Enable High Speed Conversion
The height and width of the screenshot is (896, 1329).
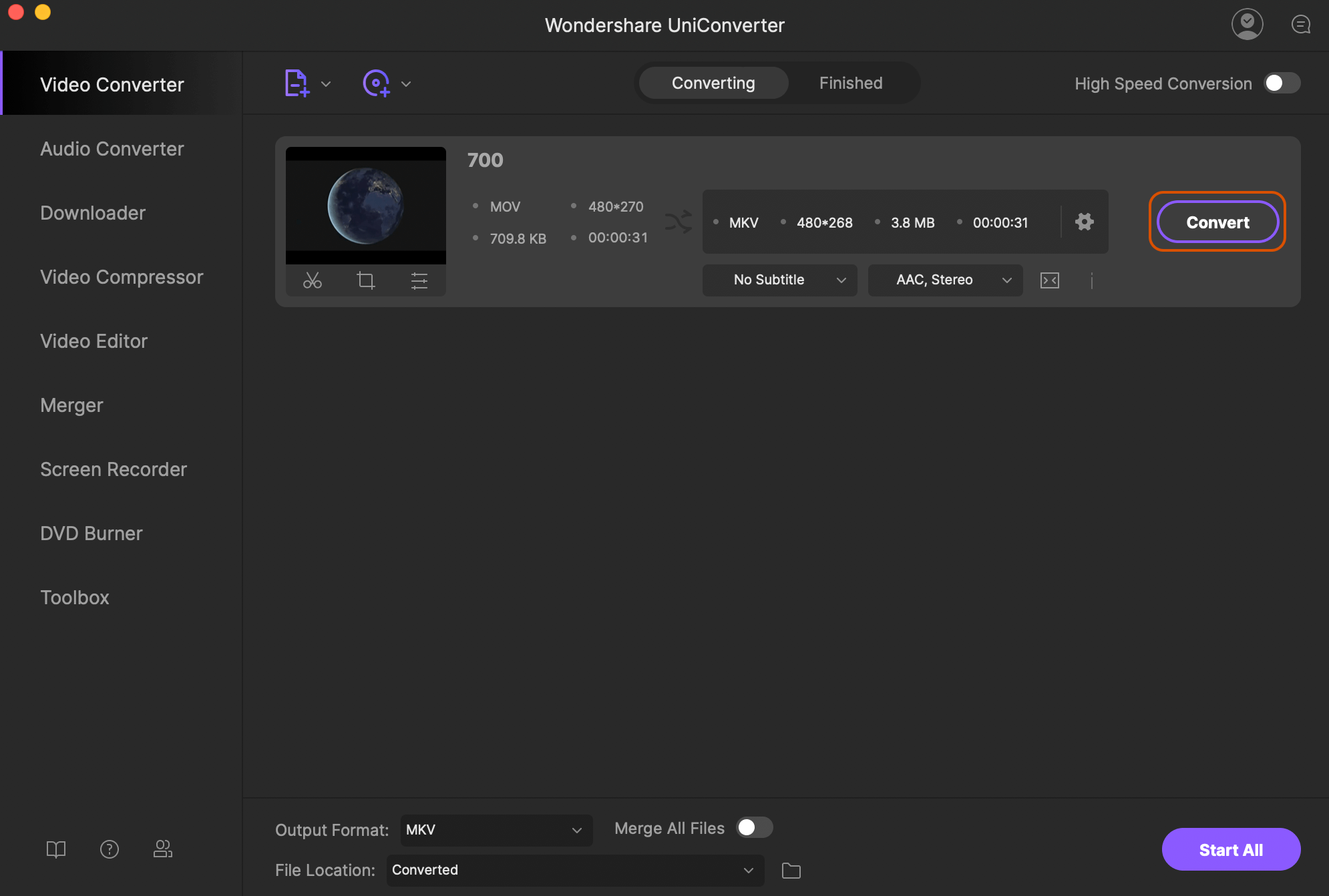click(x=1282, y=83)
